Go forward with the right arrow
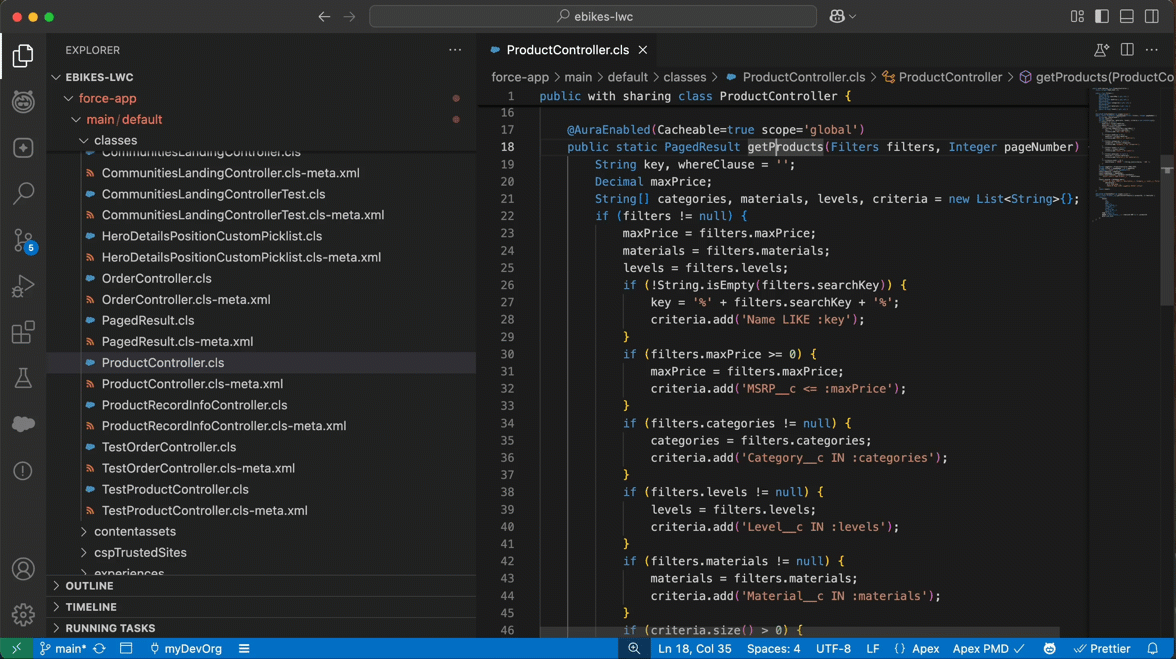Viewport: 1176px width, 659px height. point(350,16)
